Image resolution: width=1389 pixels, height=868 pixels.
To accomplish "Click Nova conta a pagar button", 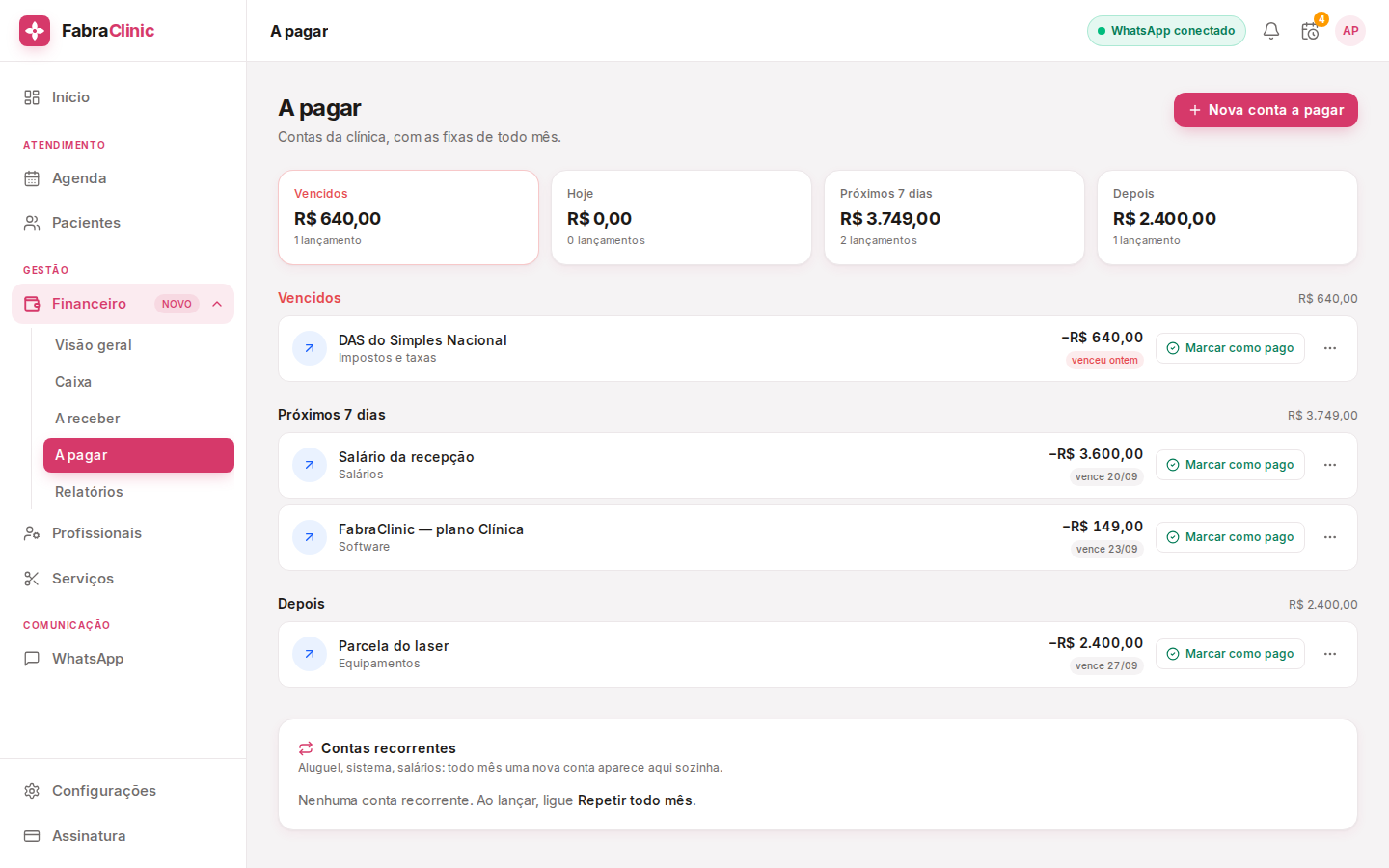I will (x=1266, y=110).
